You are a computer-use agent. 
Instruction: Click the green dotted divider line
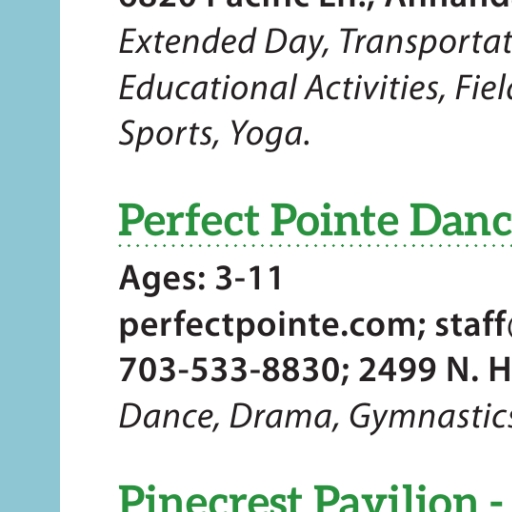coord(315,246)
